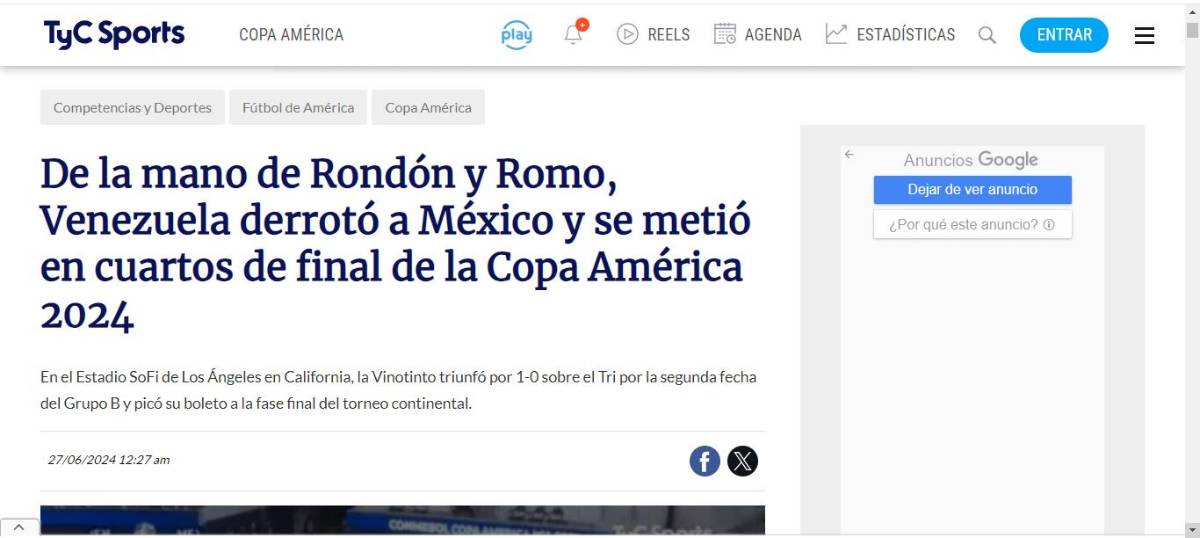
Task: Click the Anuncios Google label
Action: [x=971, y=160]
